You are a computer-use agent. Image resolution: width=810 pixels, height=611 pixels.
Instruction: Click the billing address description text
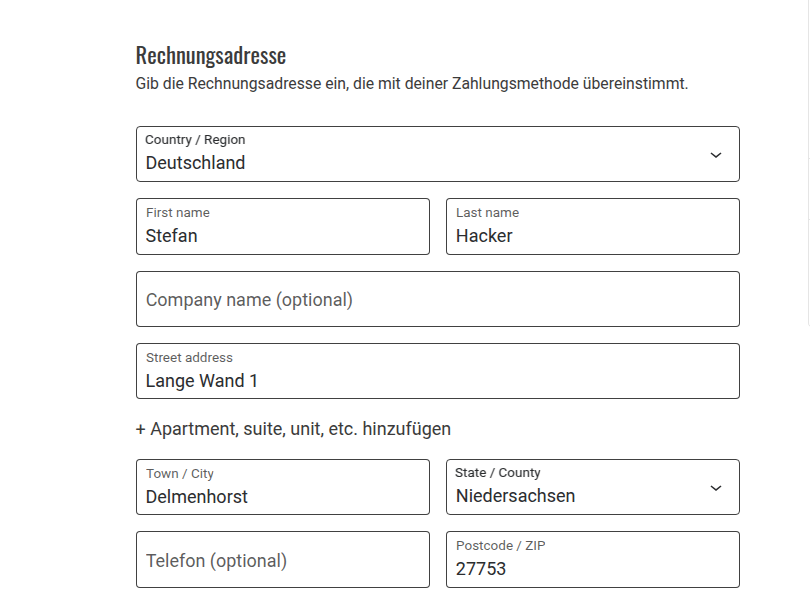(x=412, y=84)
